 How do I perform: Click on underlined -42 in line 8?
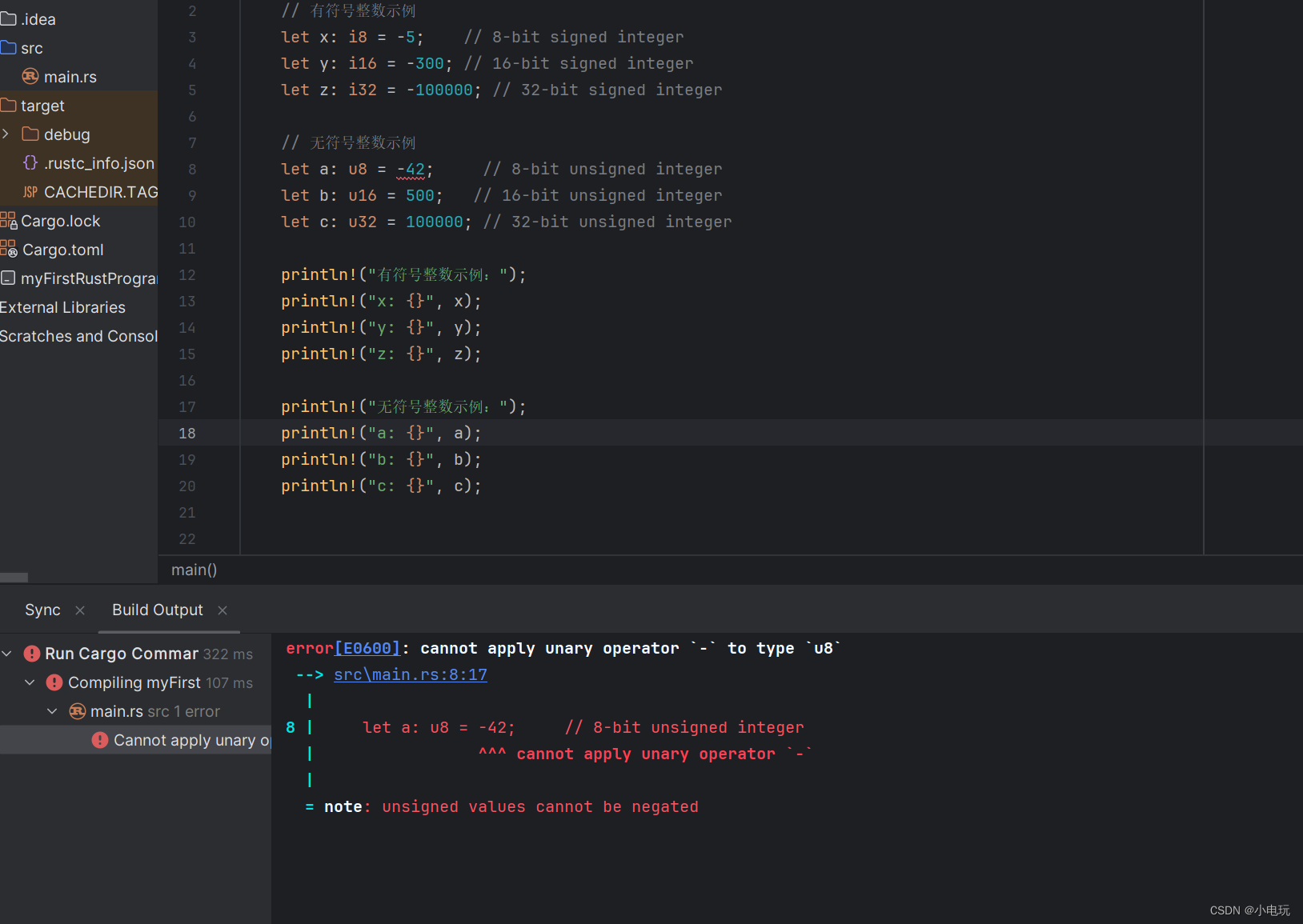click(411, 170)
